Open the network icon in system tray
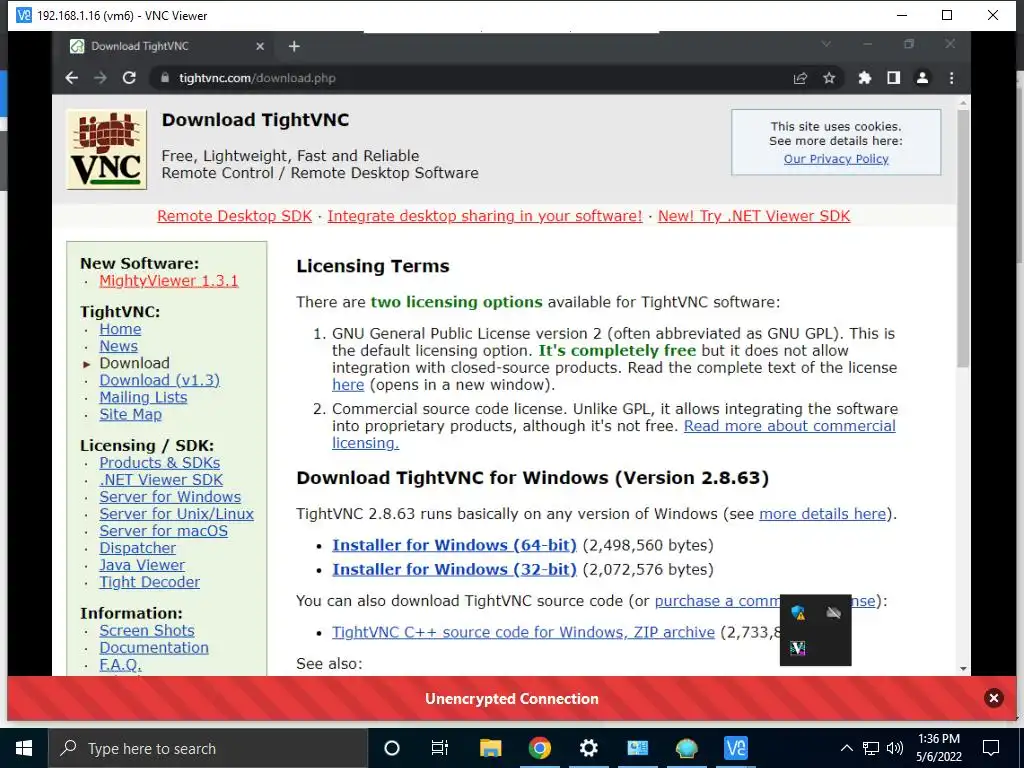 871,748
